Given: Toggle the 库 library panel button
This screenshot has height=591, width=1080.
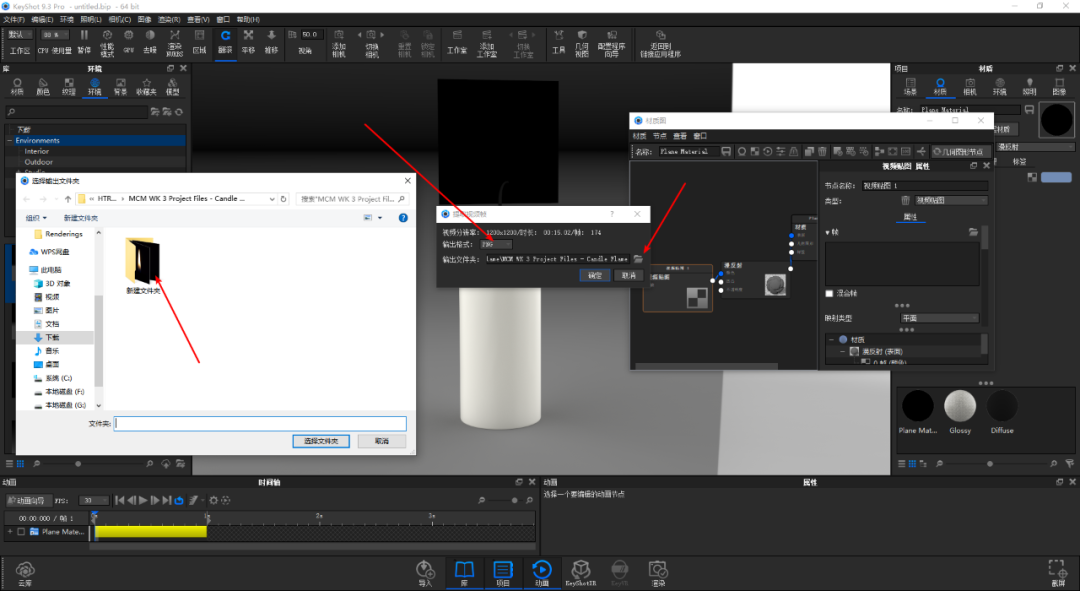Looking at the screenshot, I should click(x=464, y=573).
